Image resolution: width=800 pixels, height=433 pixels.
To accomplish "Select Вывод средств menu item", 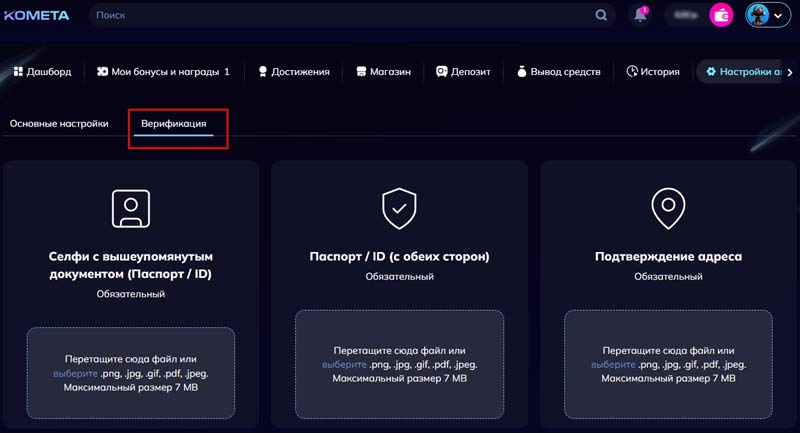I will point(559,72).
